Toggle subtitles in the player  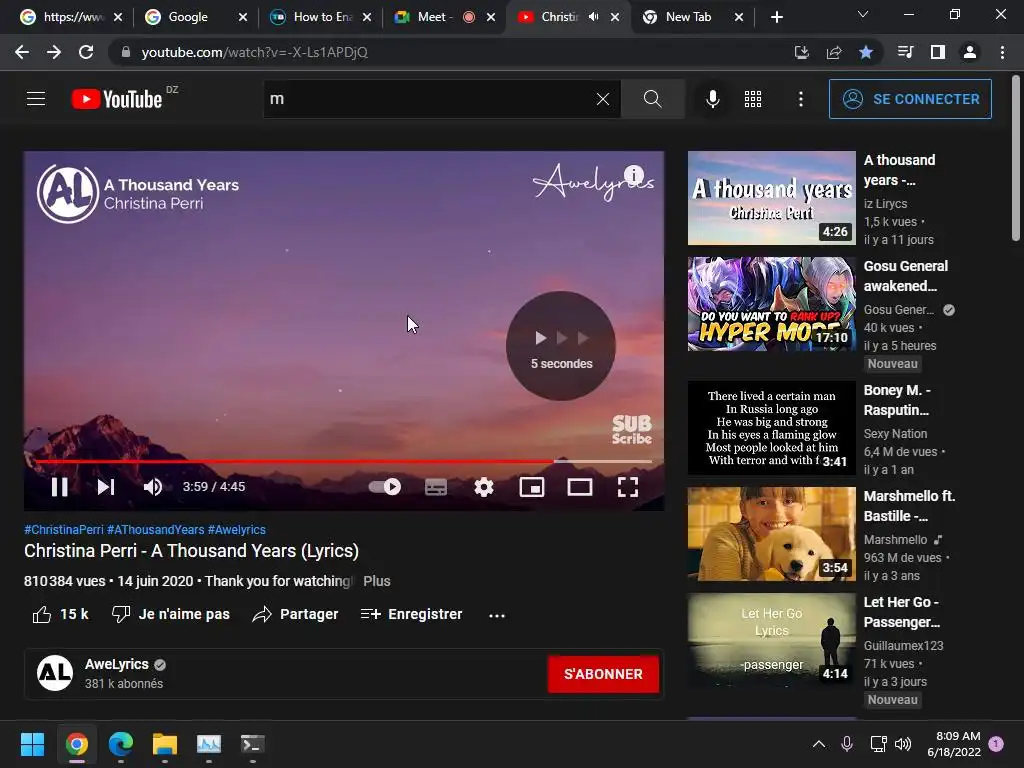click(x=436, y=487)
